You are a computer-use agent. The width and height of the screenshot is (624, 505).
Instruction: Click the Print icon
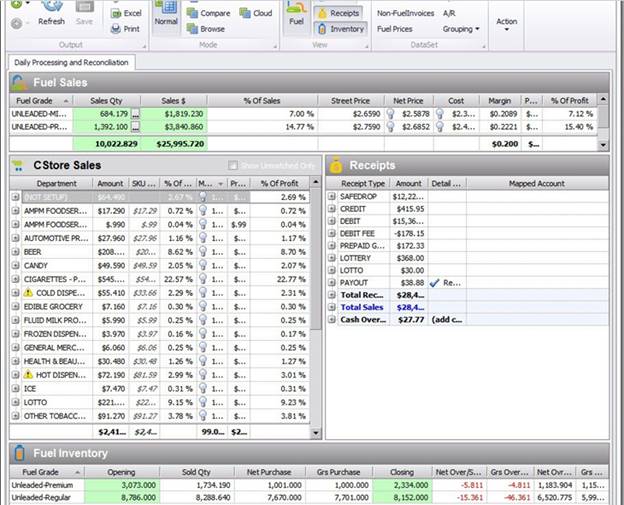point(125,29)
